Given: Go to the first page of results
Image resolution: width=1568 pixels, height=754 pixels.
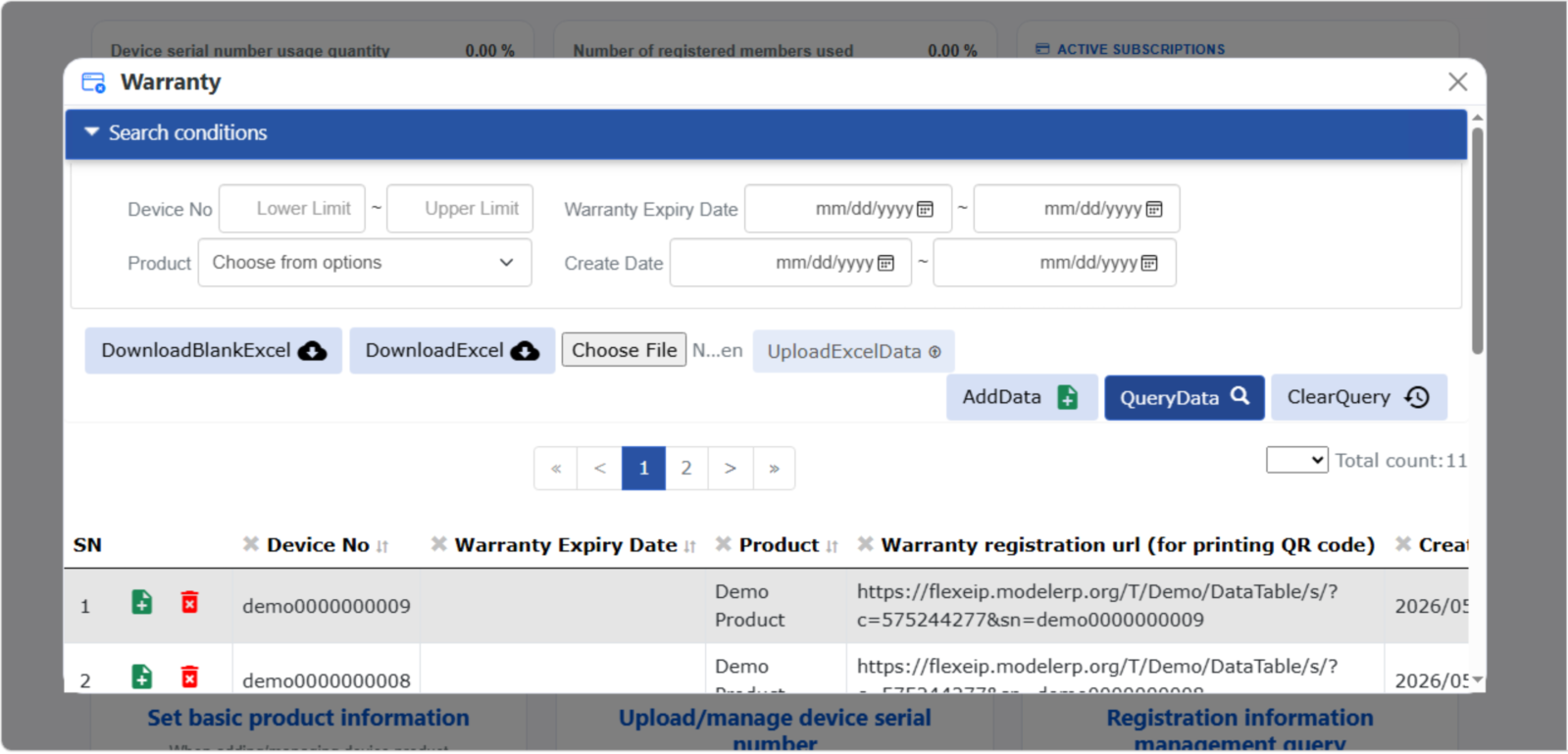Looking at the screenshot, I should (x=556, y=469).
